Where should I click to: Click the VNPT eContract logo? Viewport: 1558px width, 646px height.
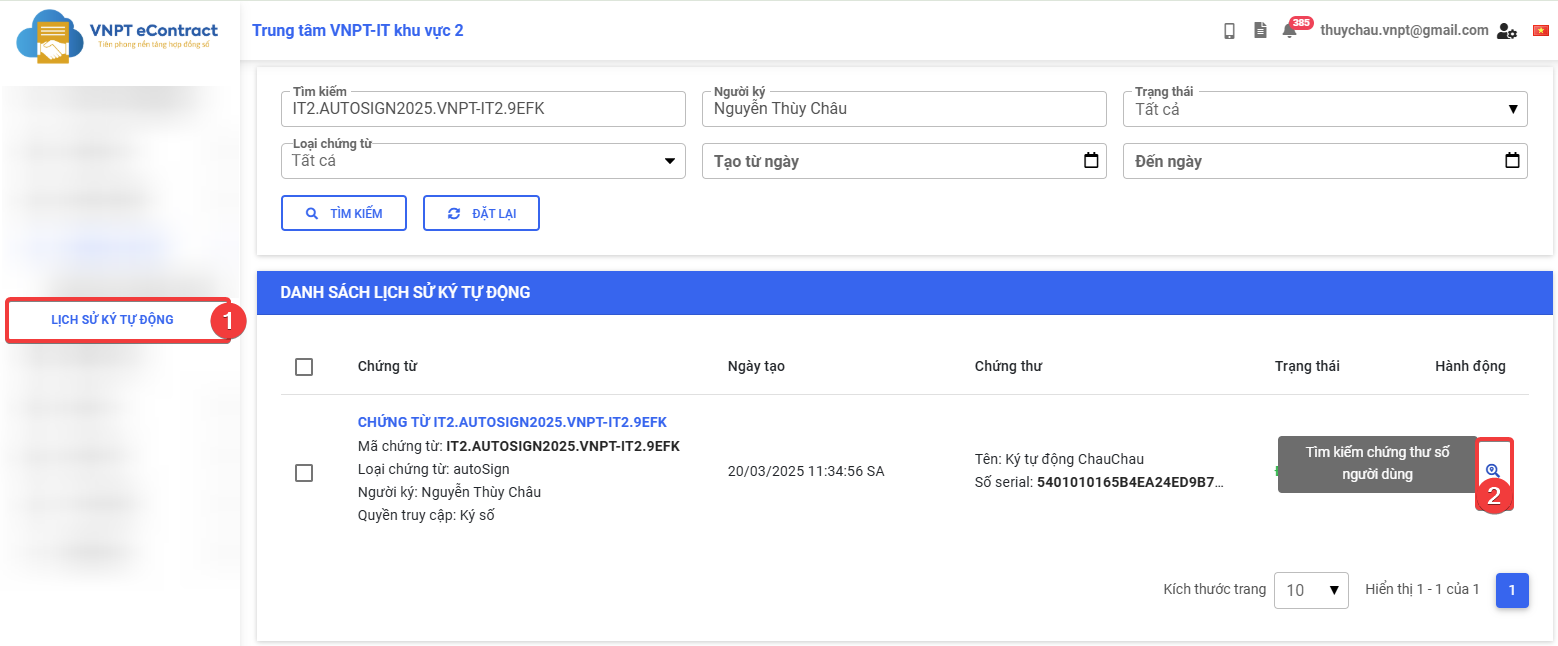tap(117, 37)
